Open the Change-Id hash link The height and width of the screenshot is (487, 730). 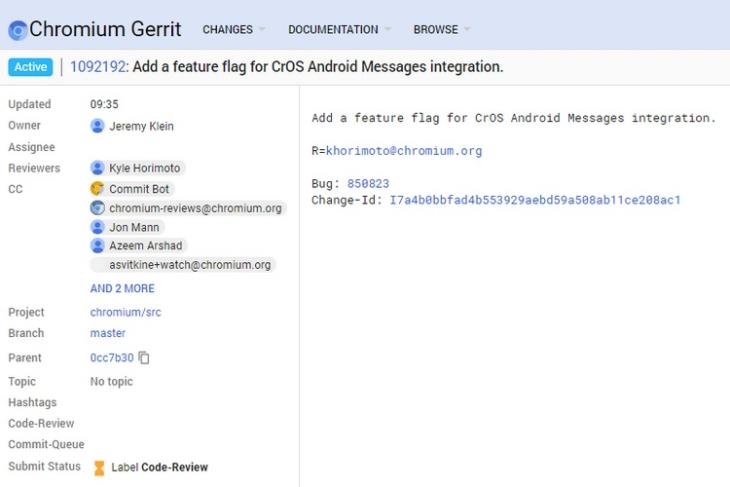(535, 200)
